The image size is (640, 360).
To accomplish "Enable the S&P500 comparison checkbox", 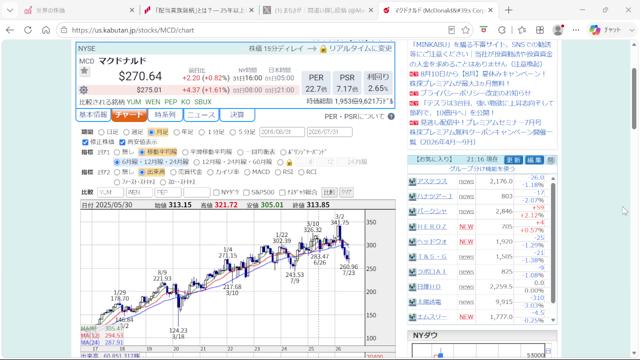I will [246, 192].
